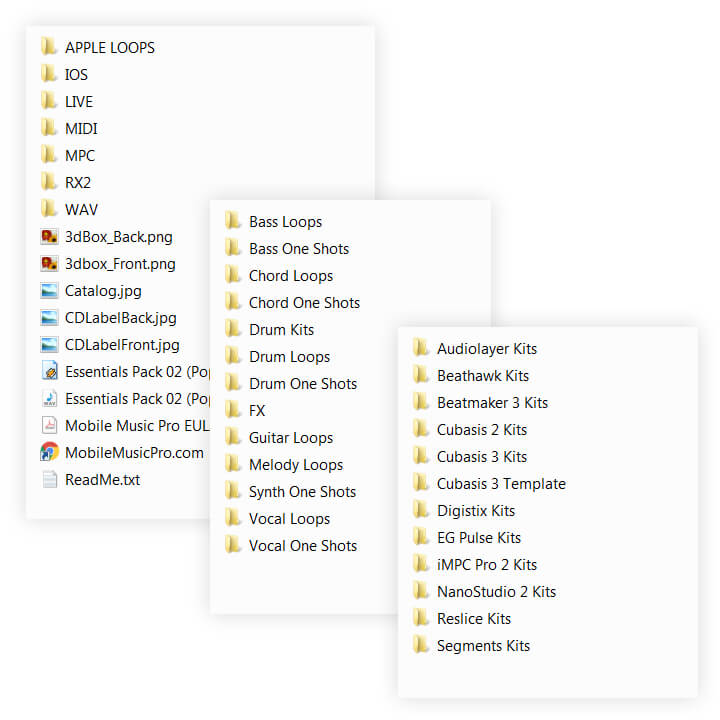The height and width of the screenshot is (720, 720).
Task: Click the RX2 folder icon
Action: click(49, 182)
